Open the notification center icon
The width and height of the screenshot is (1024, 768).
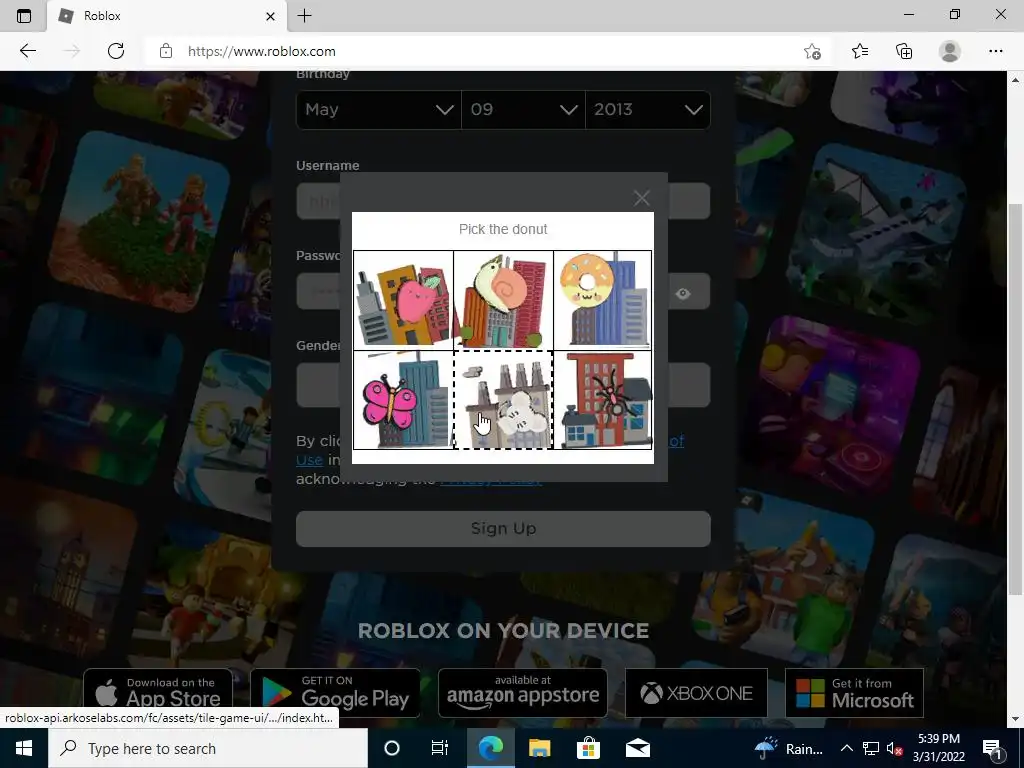pos(993,748)
